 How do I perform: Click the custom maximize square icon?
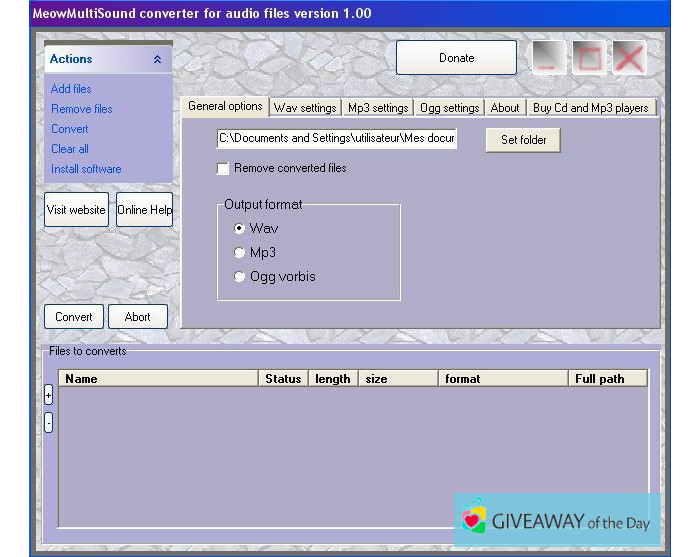click(589, 58)
